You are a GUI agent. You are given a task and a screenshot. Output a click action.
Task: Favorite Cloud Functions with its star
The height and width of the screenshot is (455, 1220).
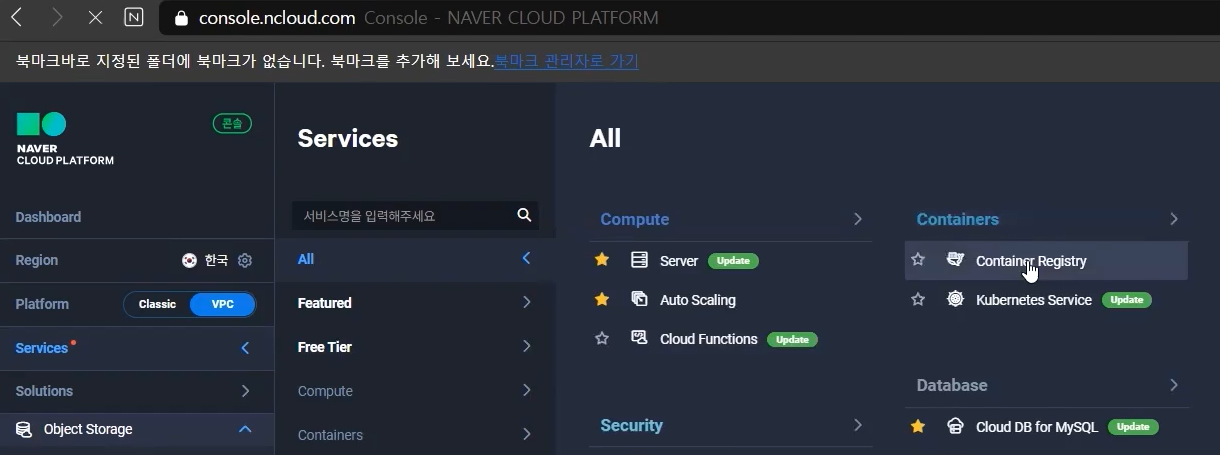click(602, 338)
